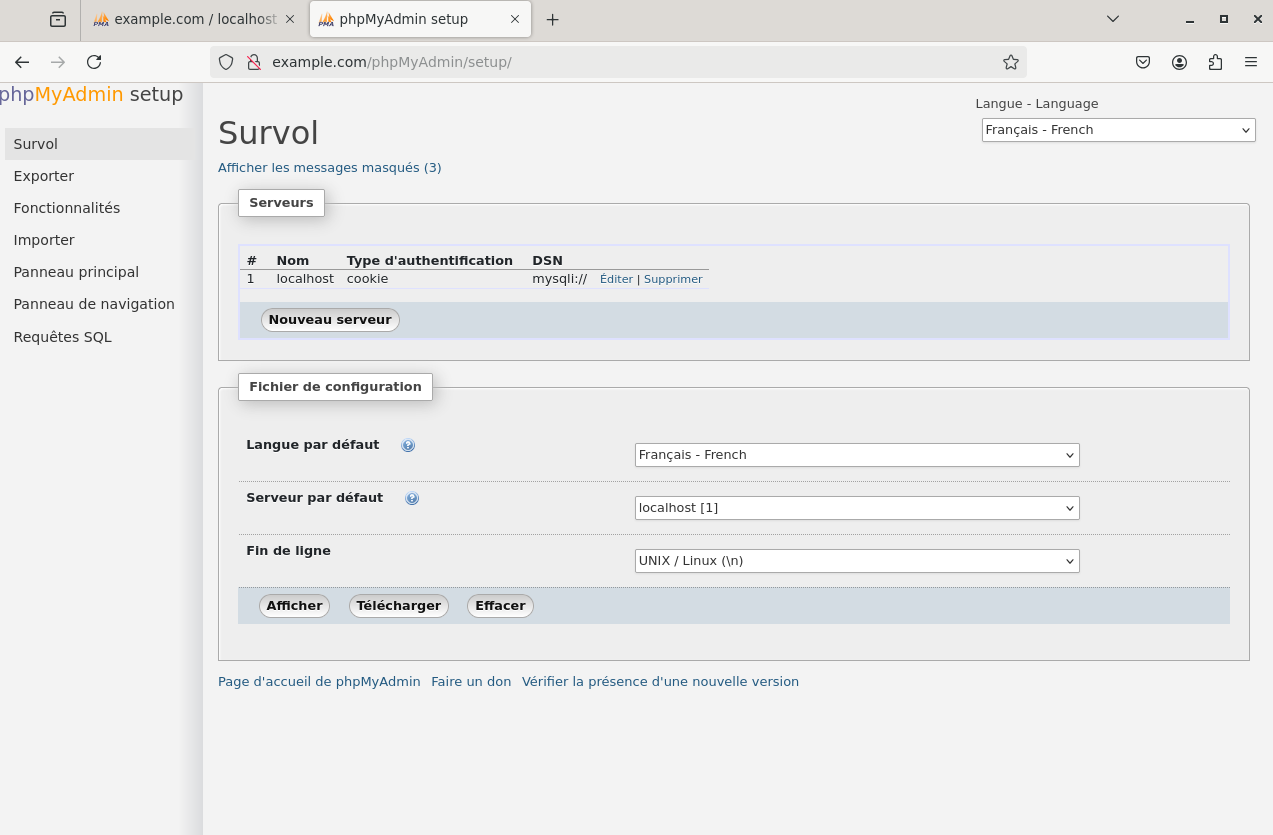Click Faire un don link
1273x835 pixels.
[471, 682]
